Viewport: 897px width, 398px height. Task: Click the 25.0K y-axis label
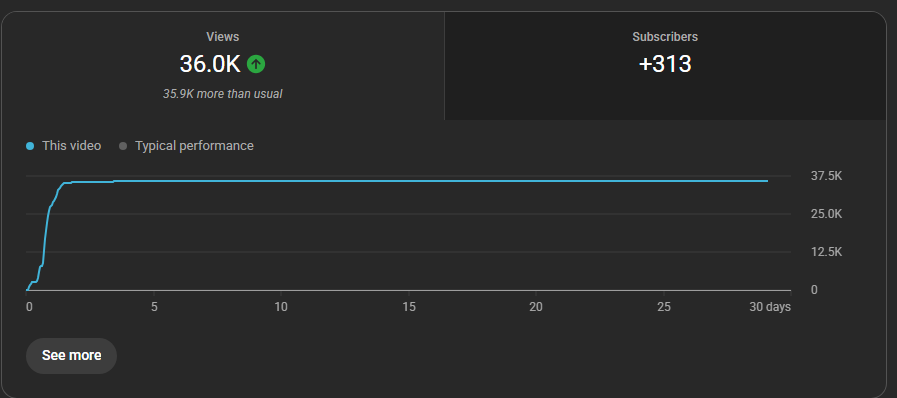tap(826, 214)
